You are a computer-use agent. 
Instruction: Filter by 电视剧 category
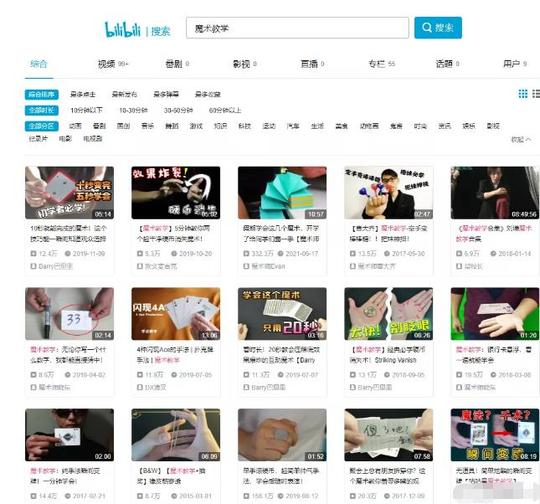(x=93, y=139)
